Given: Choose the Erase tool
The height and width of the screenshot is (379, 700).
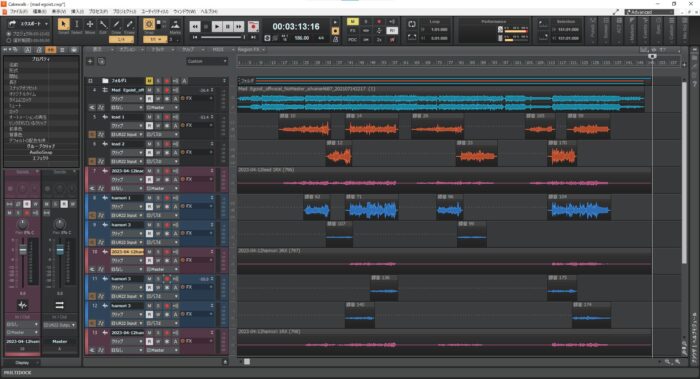Looking at the screenshot, I should [x=129, y=25].
